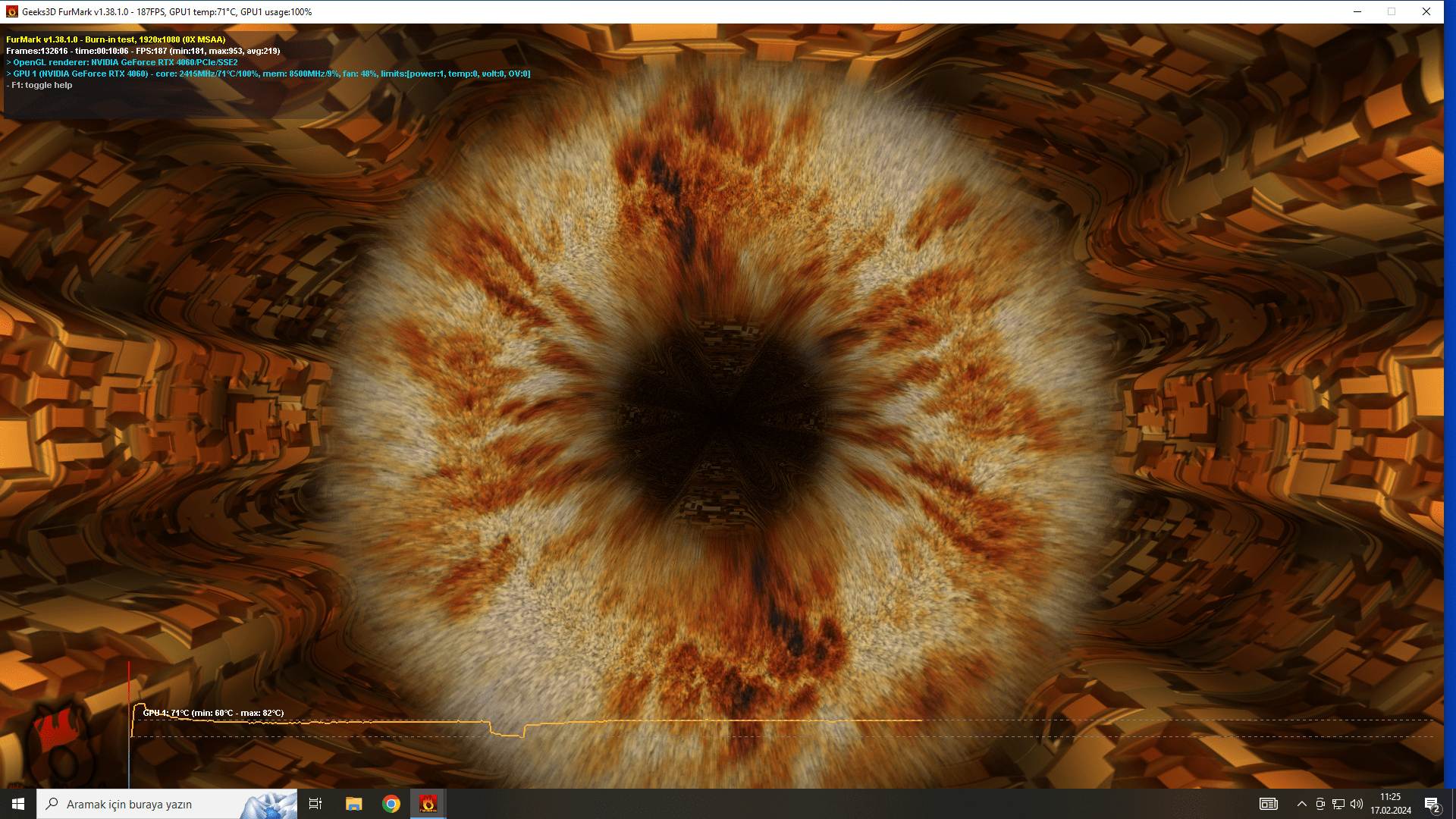Click the FurMark window title text
This screenshot has width=1456, height=819.
(x=167, y=12)
